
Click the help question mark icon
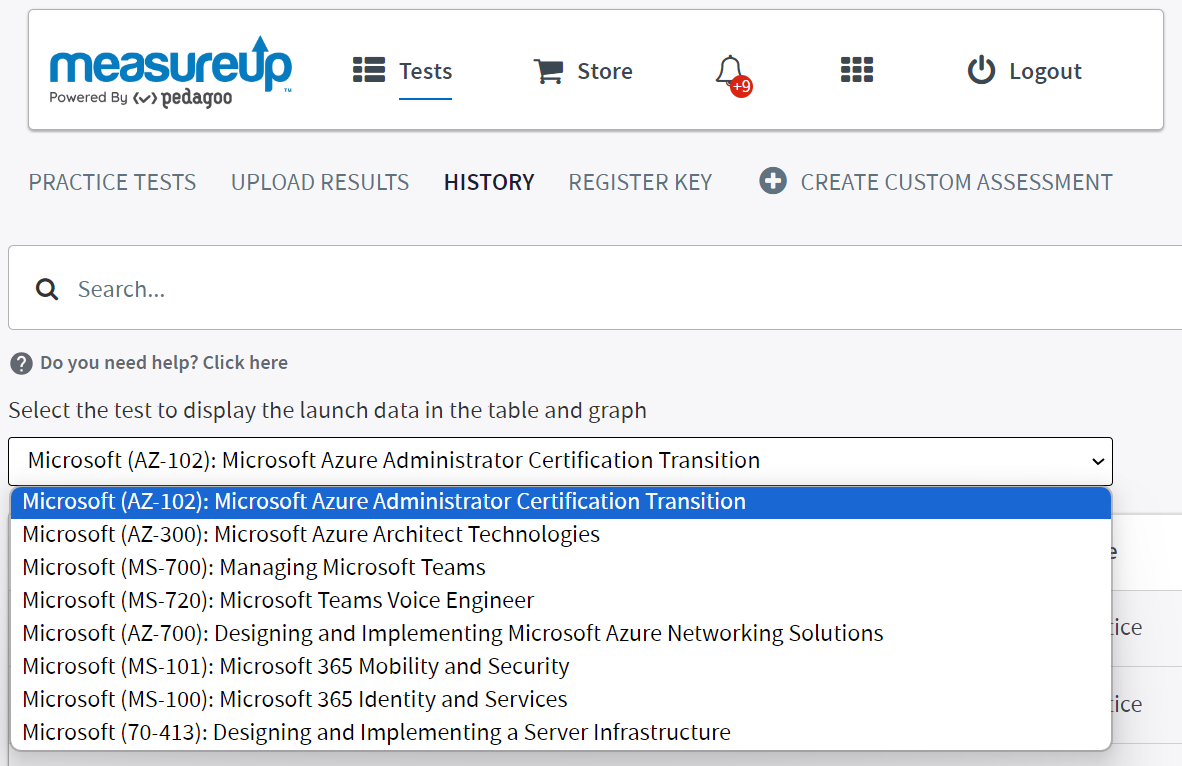tap(21, 363)
